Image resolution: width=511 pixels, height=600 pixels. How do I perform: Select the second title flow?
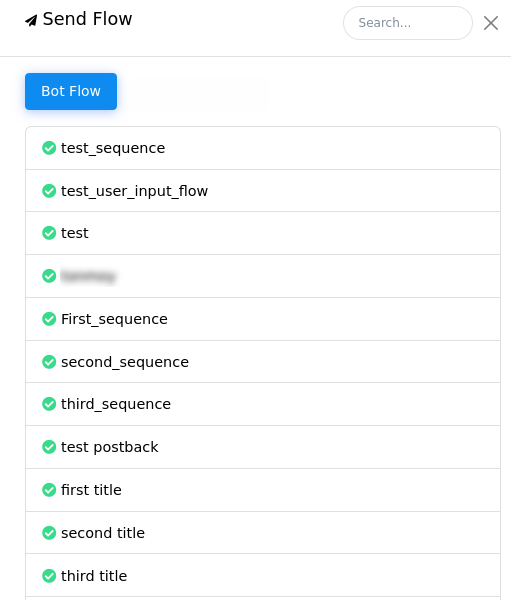tap(263, 533)
